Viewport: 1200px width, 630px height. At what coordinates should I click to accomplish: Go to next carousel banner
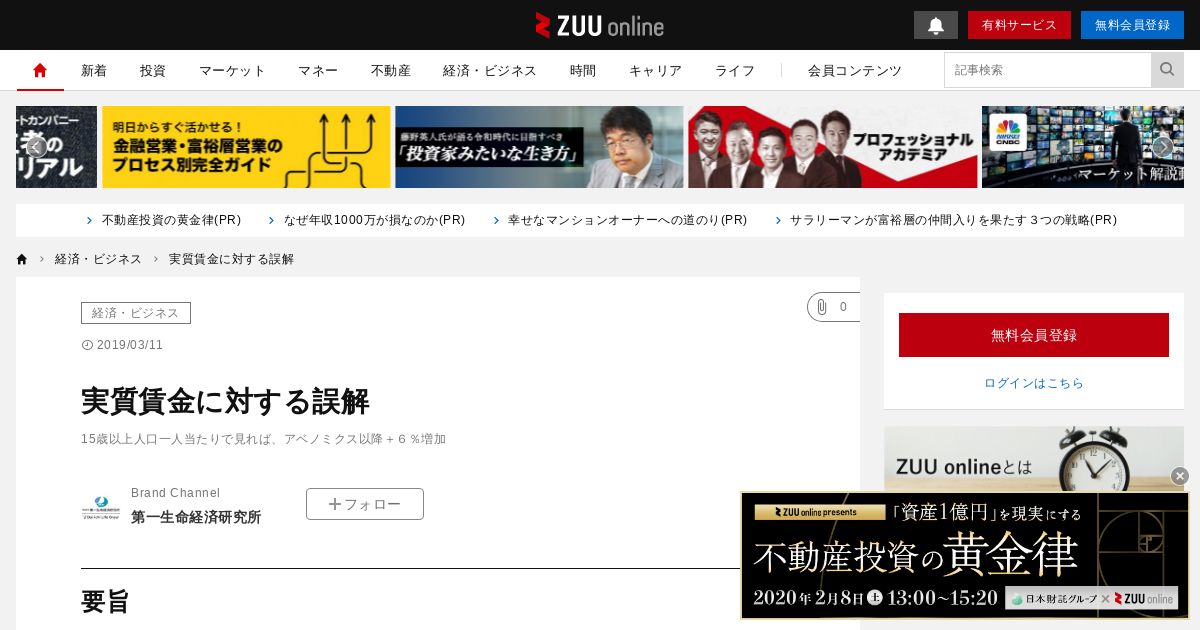[x=1163, y=147]
